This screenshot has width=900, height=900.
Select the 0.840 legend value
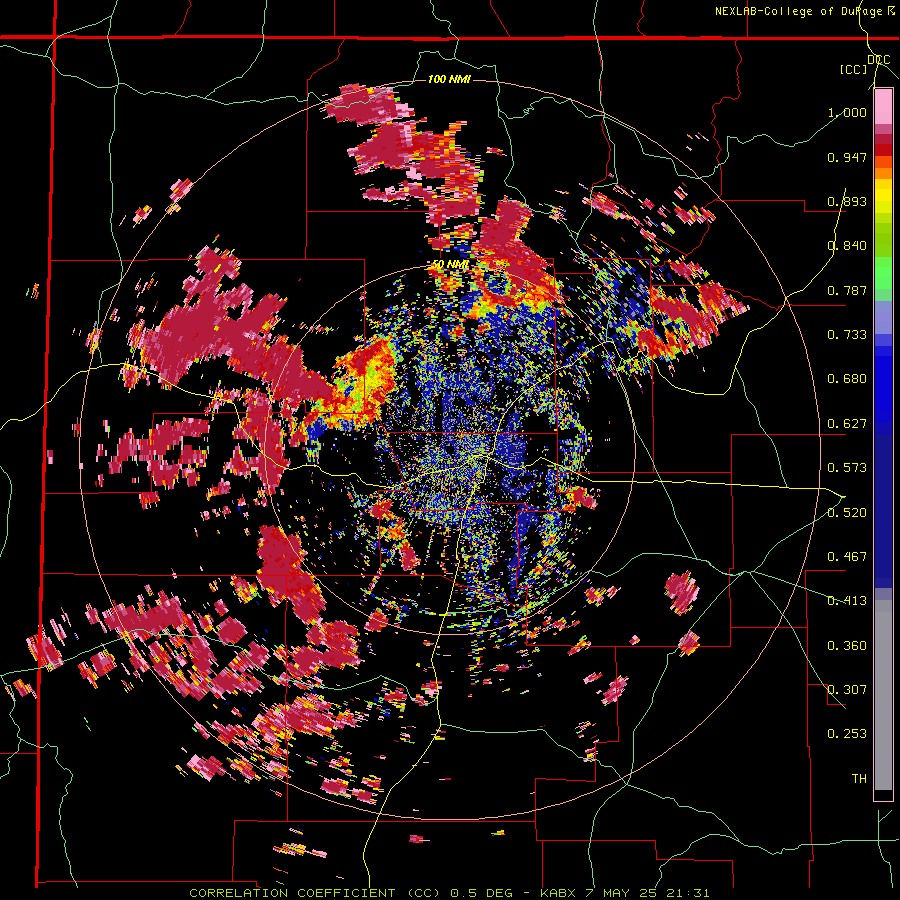[847, 246]
